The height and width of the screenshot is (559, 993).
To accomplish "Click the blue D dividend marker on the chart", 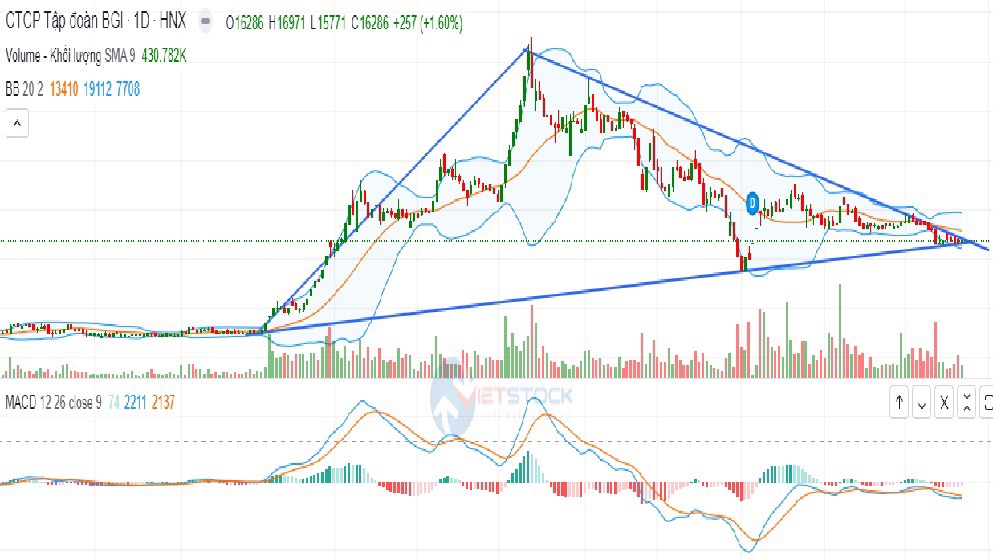I will tap(752, 204).
